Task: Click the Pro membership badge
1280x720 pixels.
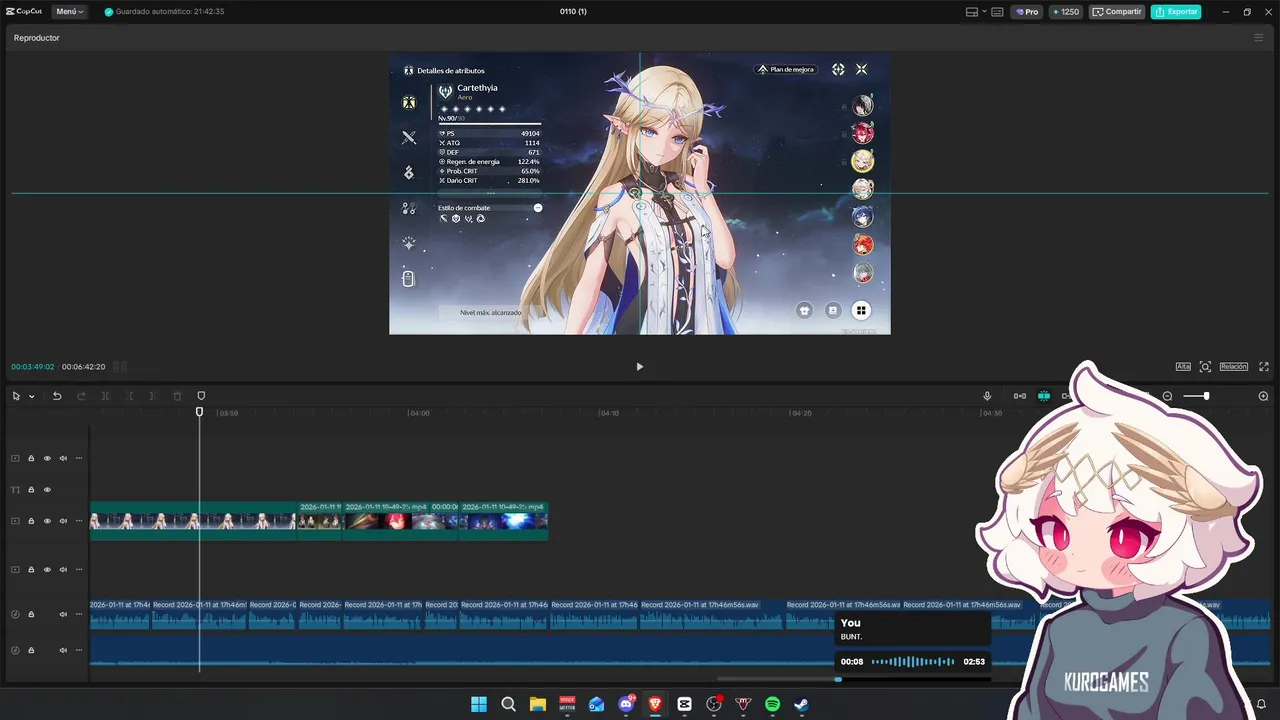Action: pyautogui.click(x=1026, y=12)
